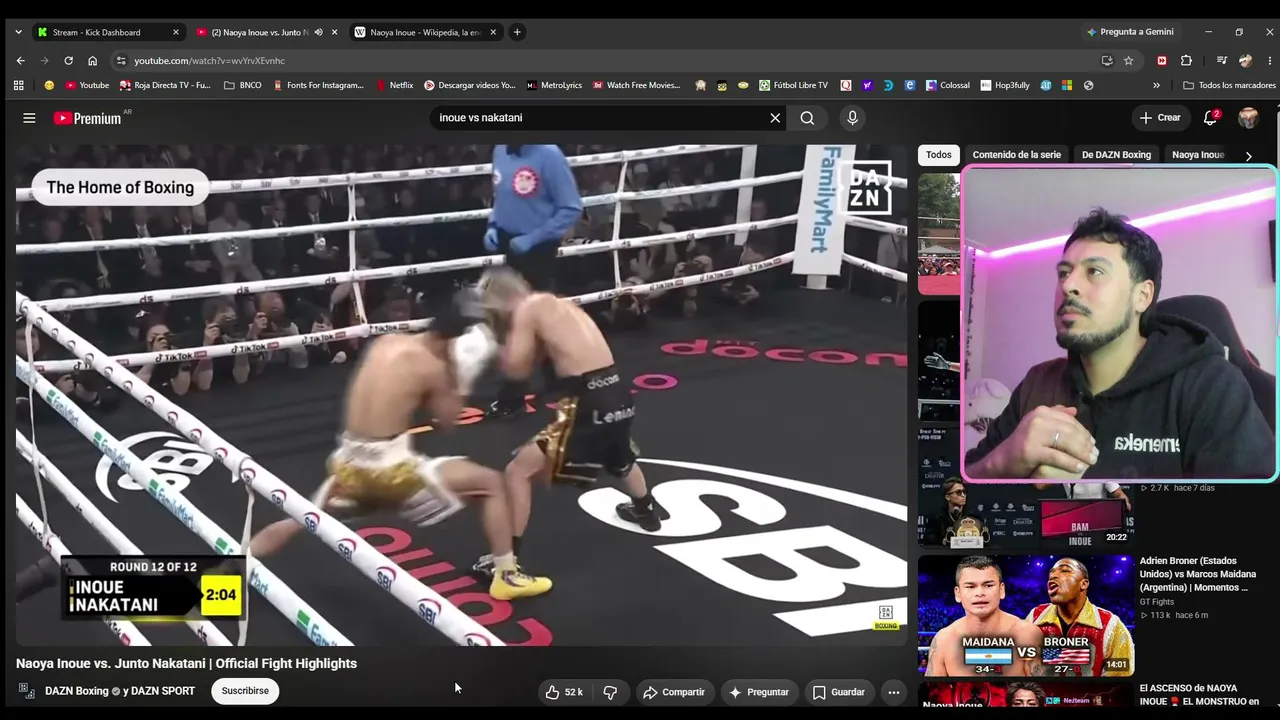Select the Contenido de la serie chip
1280x720 pixels.
pyautogui.click(x=1017, y=155)
